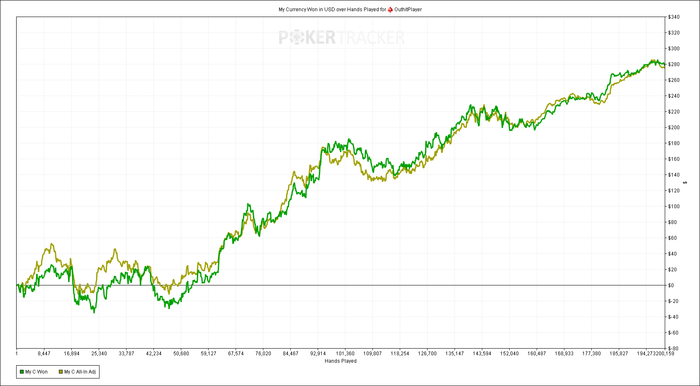This screenshot has width=700, height=386.
Task: Click the x-axis label 152,040
Action: 510,353
